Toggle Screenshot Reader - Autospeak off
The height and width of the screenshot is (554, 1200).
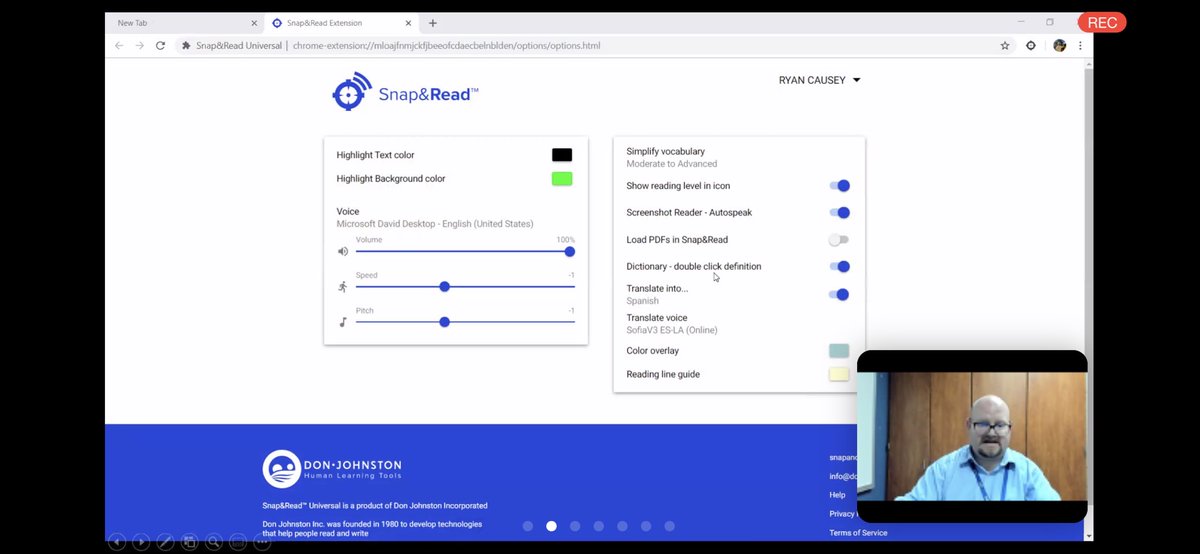pyautogui.click(x=840, y=213)
